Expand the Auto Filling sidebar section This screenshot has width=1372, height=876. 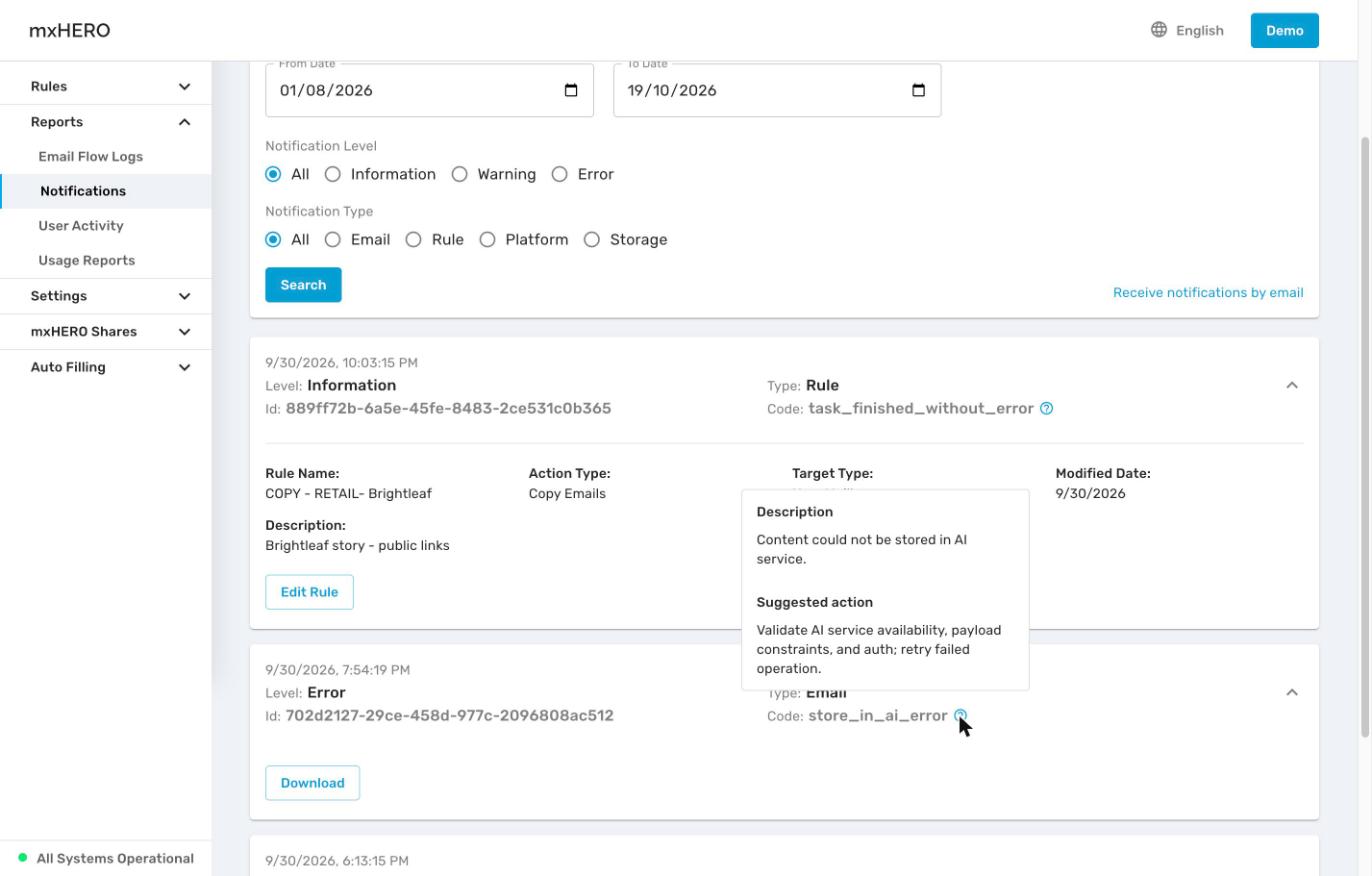106,367
